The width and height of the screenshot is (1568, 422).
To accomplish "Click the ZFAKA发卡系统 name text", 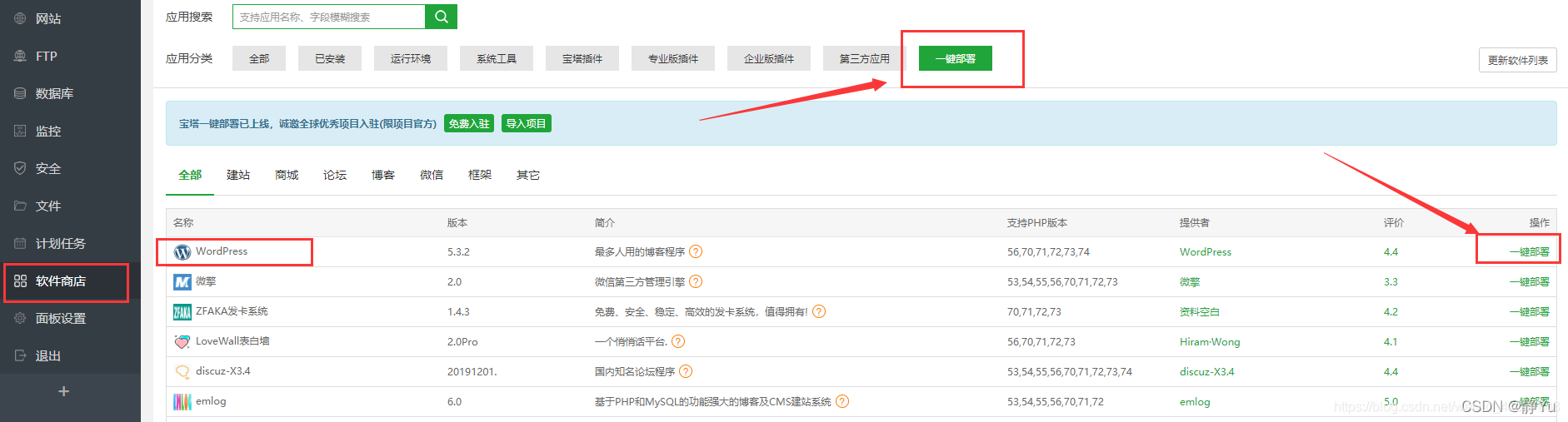I will [232, 311].
